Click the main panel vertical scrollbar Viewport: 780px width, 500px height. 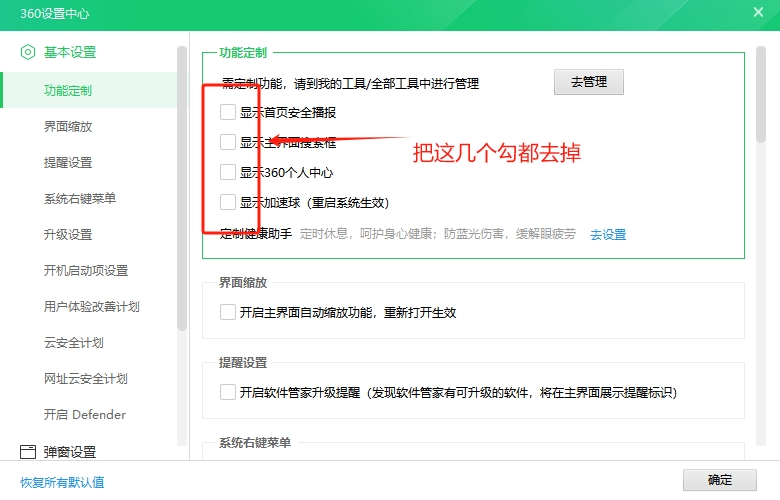(x=761, y=95)
